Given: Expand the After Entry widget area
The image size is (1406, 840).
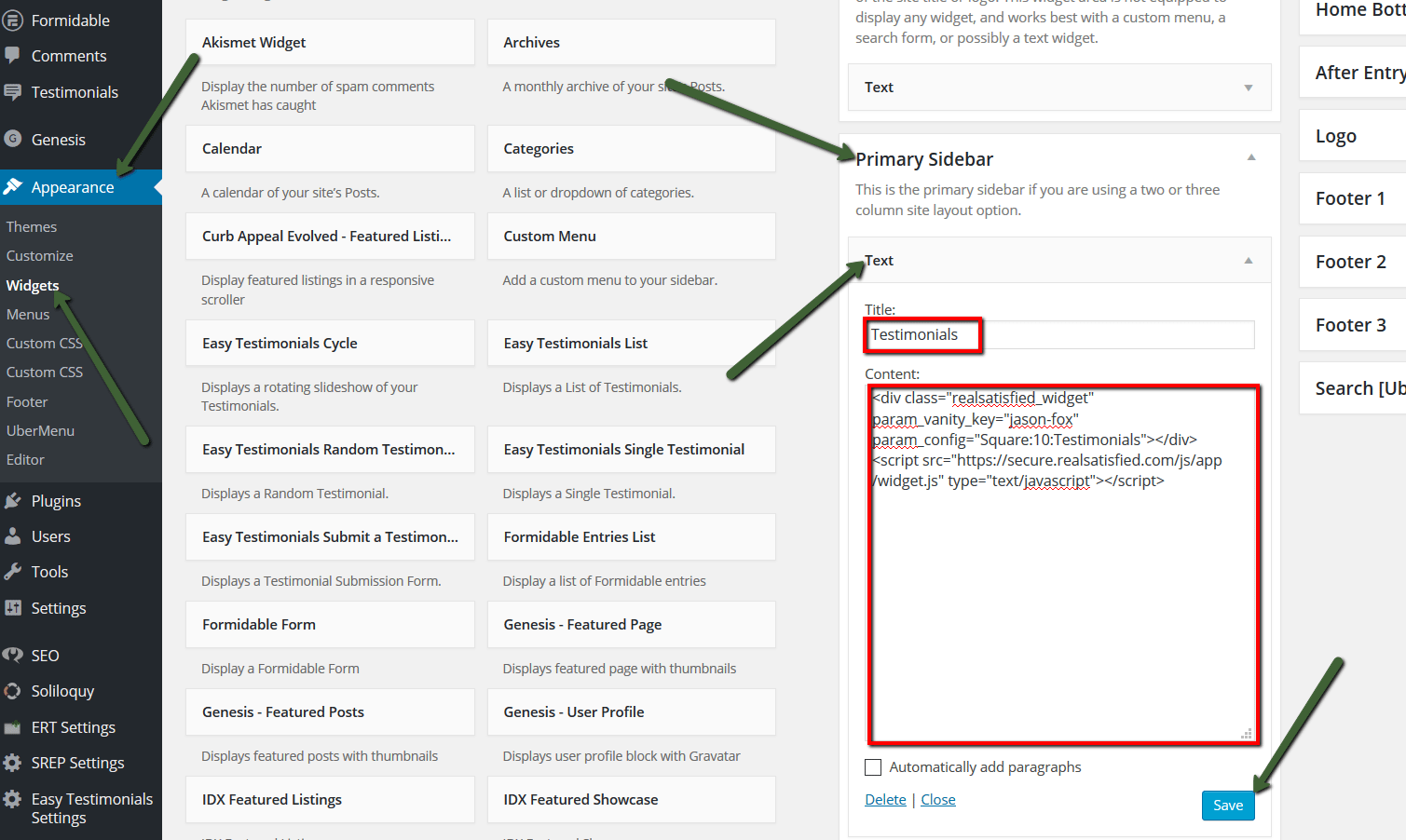Looking at the screenshot, I should pos(1353,73).
